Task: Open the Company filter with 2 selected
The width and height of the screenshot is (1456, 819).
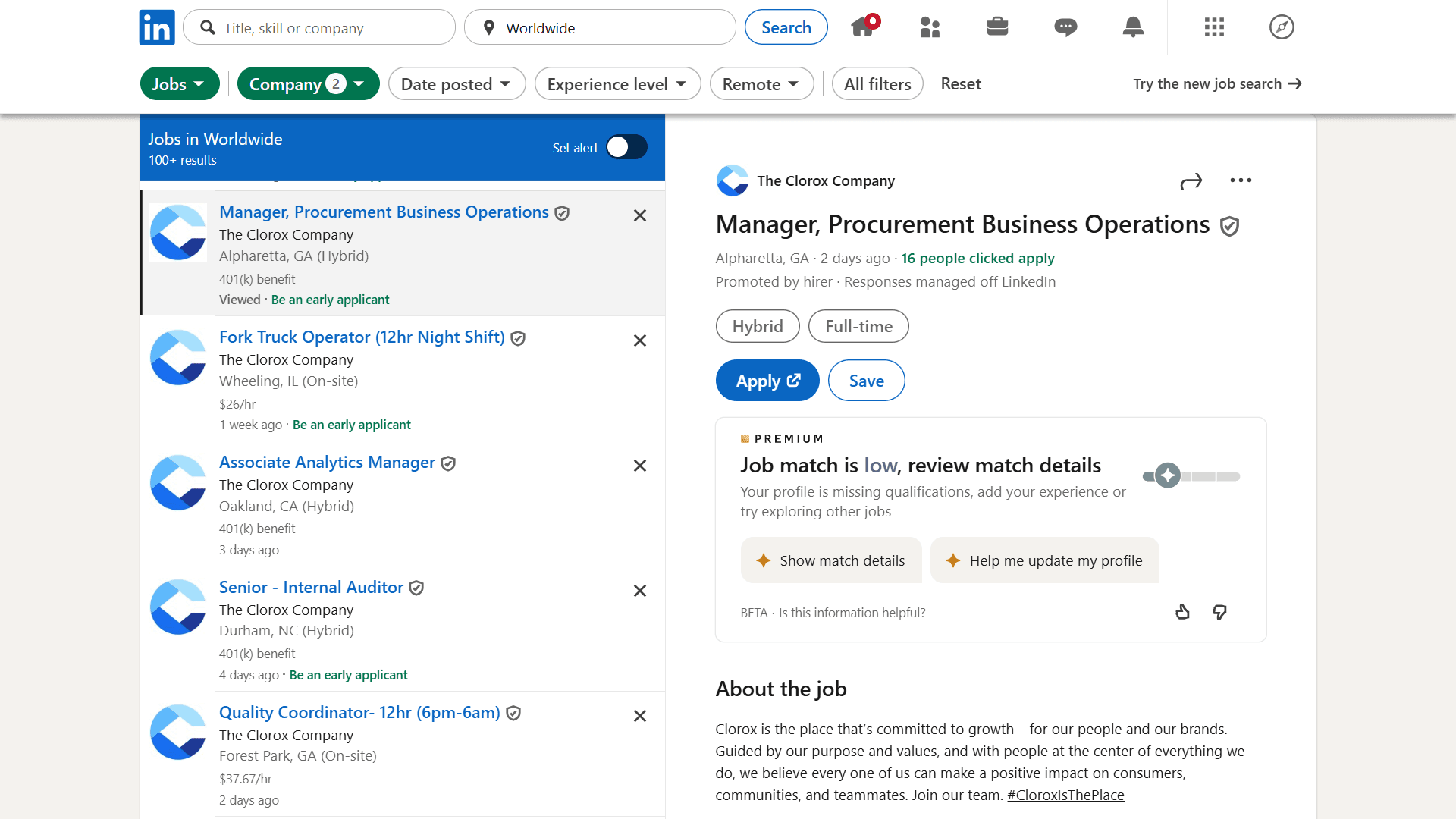Action: (308, 84)
